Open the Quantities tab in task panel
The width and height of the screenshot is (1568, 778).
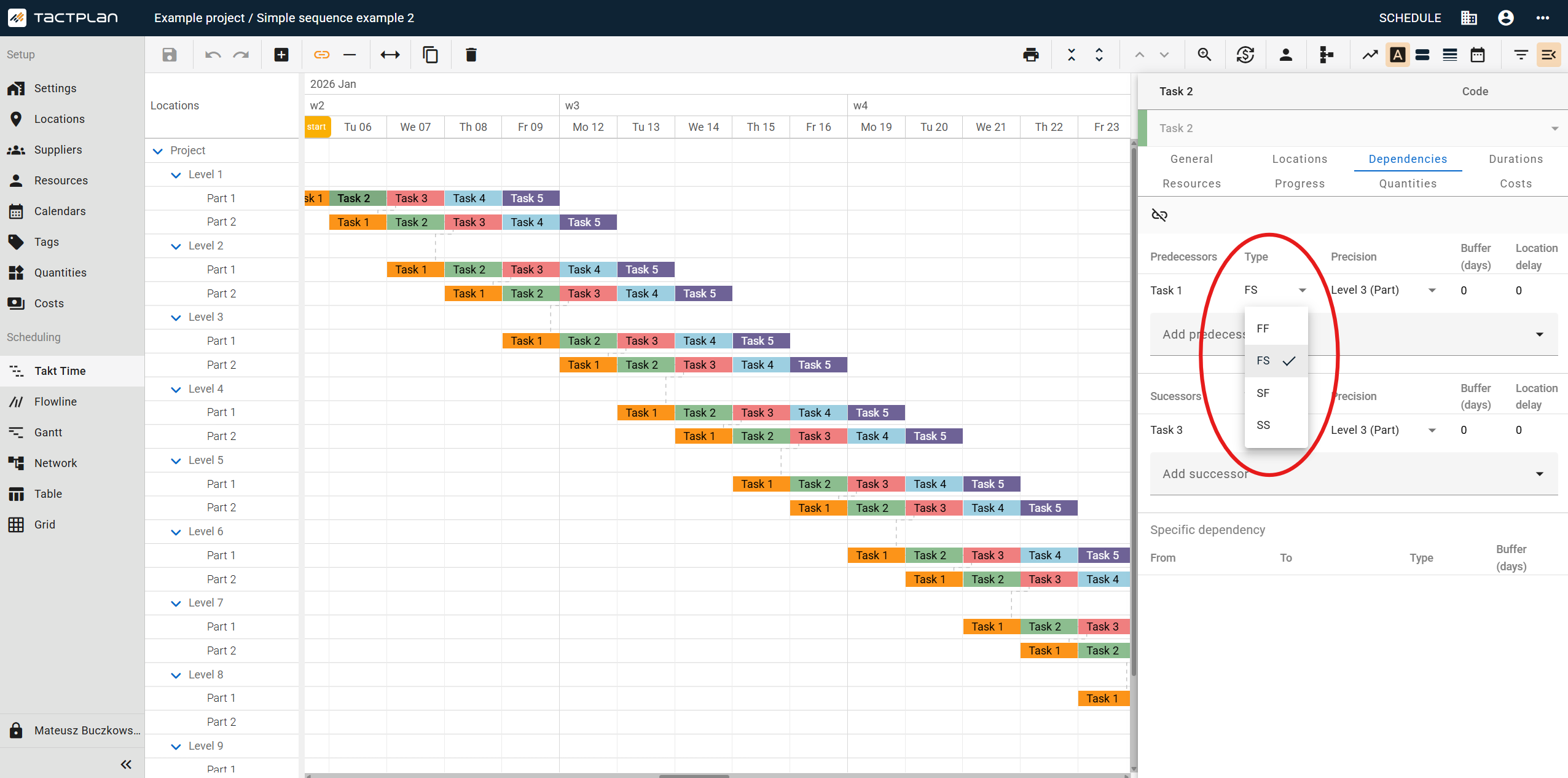[x=1408, y=184]
